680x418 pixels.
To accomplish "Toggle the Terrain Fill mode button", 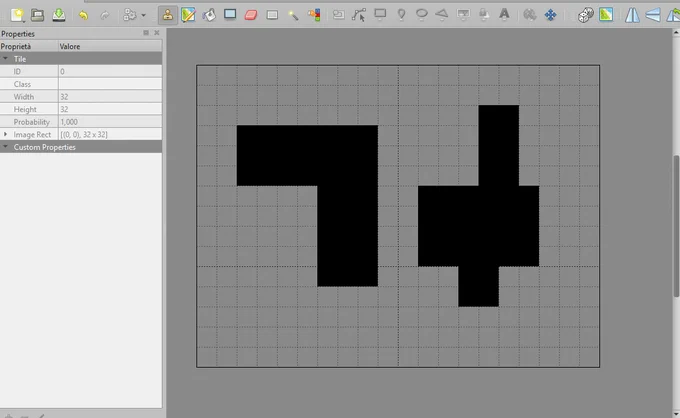I will [x=606, y=15].
